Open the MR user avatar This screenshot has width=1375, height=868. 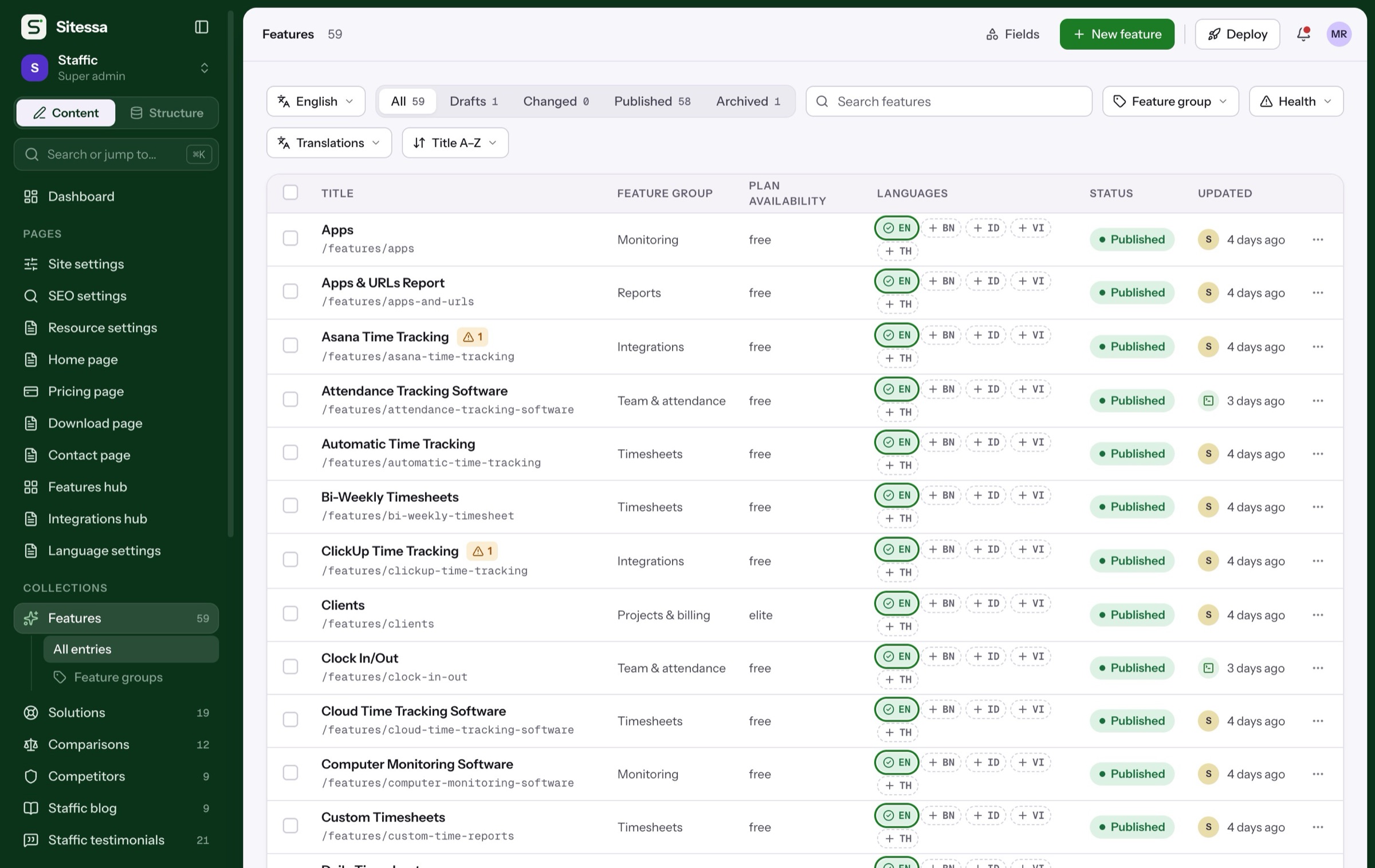click(x=1339, y=34)
